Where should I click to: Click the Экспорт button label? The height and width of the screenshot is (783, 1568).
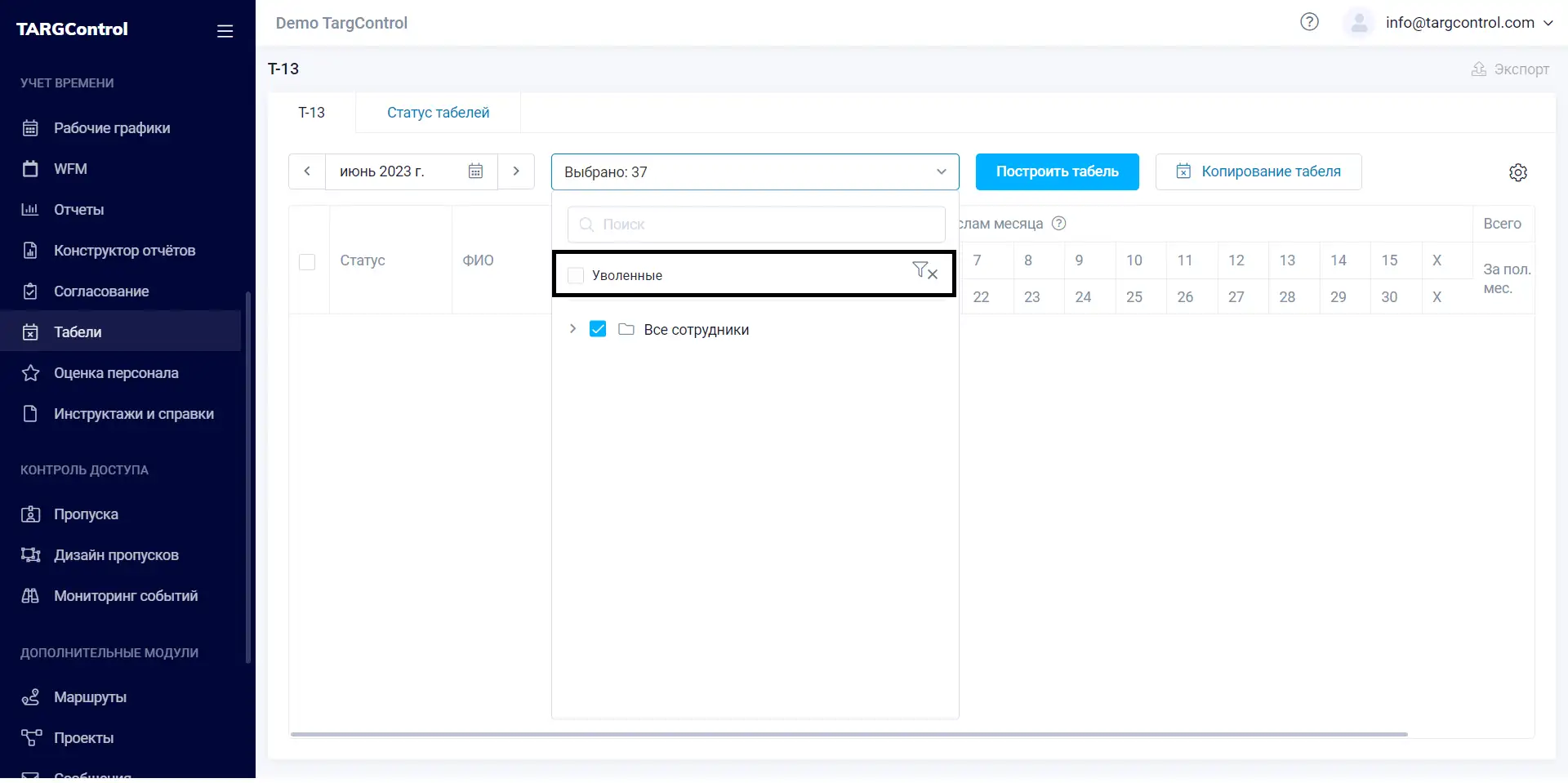[x=1521, y=69]
